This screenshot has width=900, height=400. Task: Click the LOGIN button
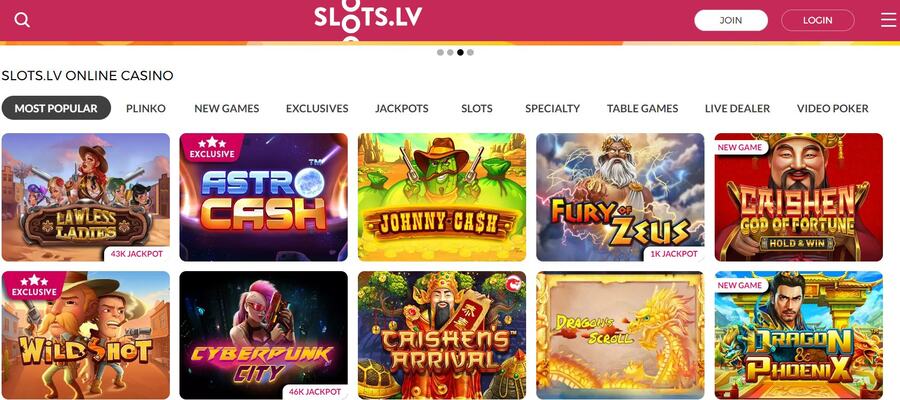point(817,20)
